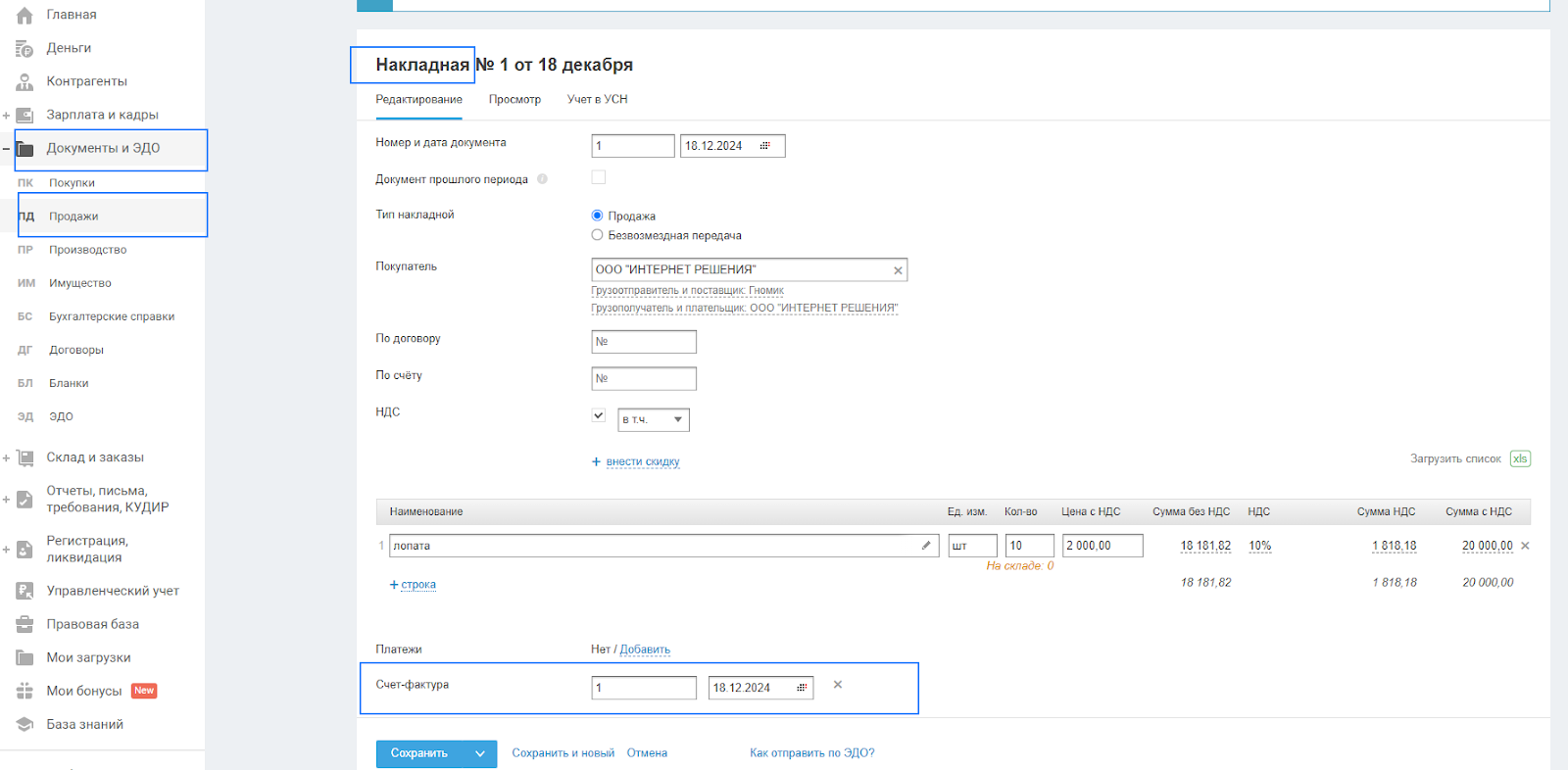Expand the Сохранить button dropdown arrow

[x=480, y=753]
